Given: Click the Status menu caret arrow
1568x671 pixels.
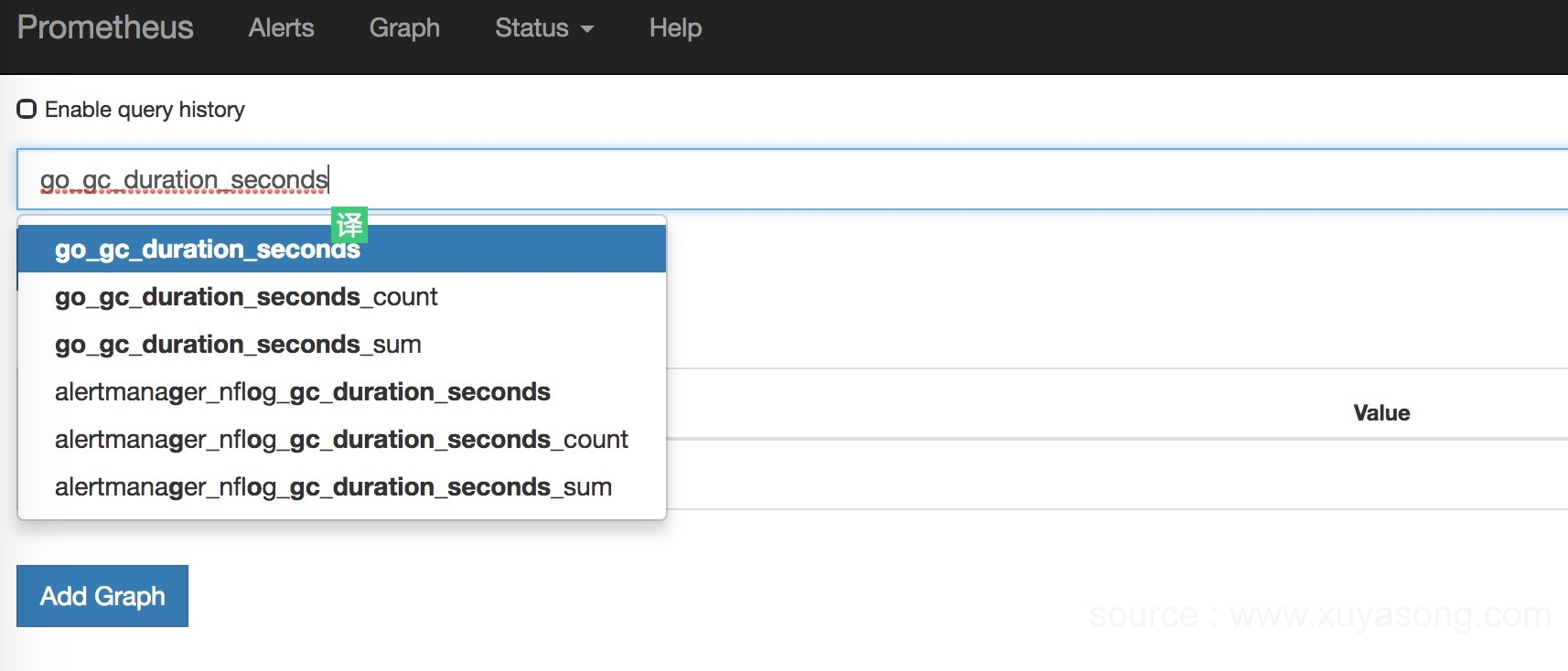Looking at the screenshot, I should [587, 29].
